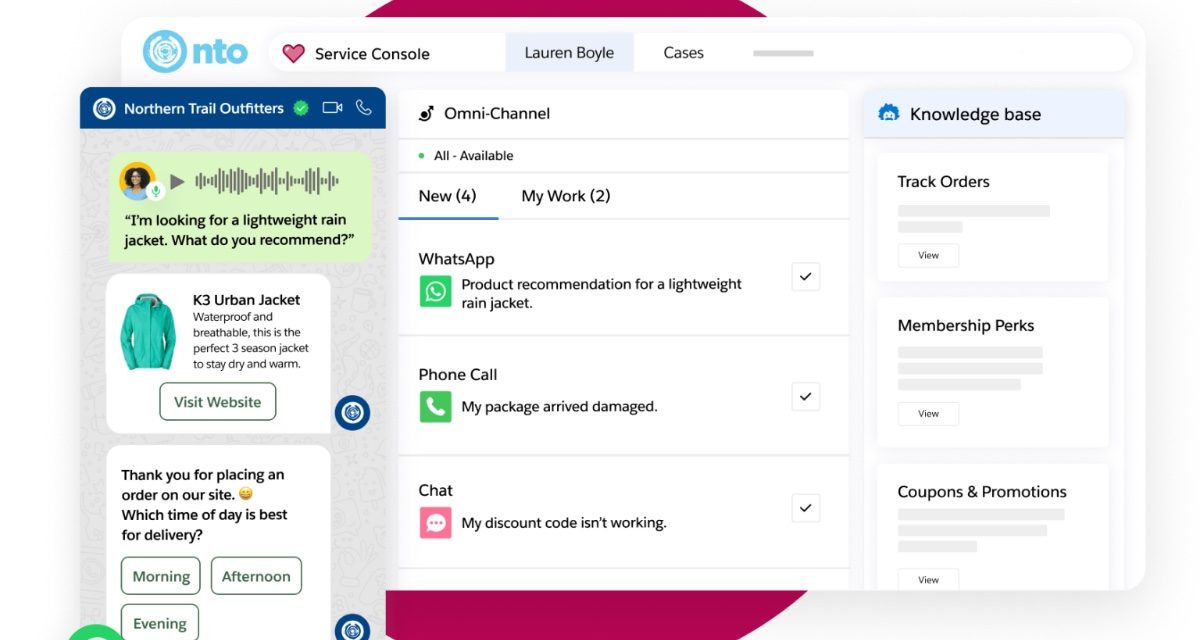The height and width of the screenshot is (640, 1200).
Task: View the Track Orders article
Action: [x=928, y=255]
